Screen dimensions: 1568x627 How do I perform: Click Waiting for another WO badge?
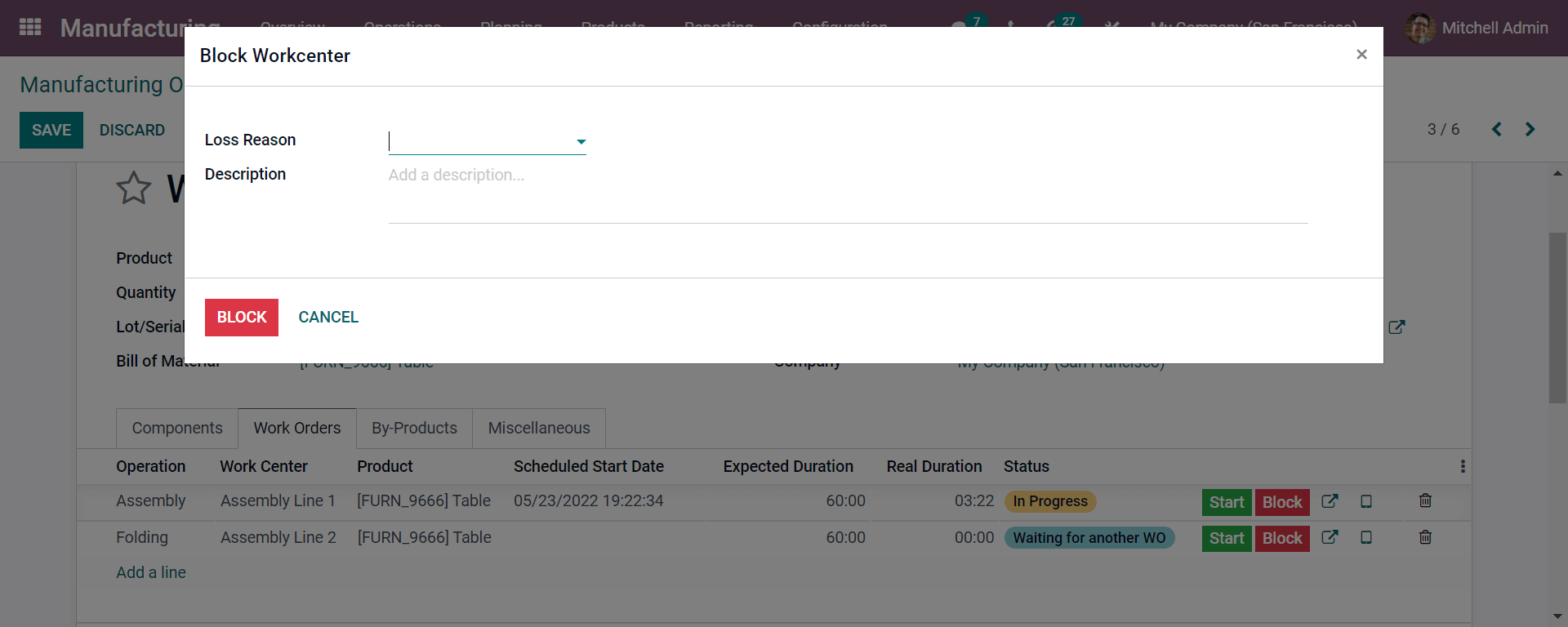1089,538
